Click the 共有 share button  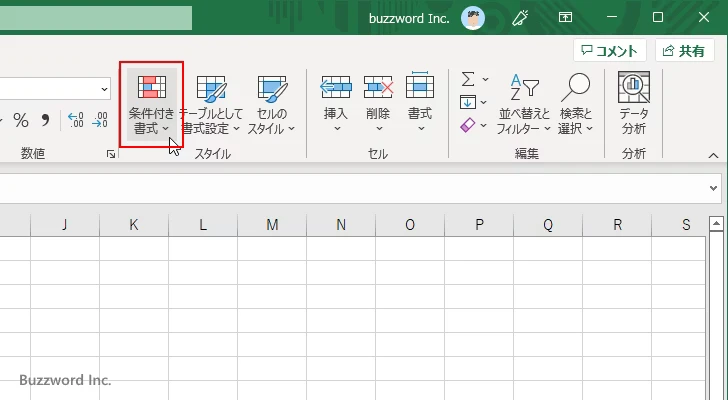[684, 51]
